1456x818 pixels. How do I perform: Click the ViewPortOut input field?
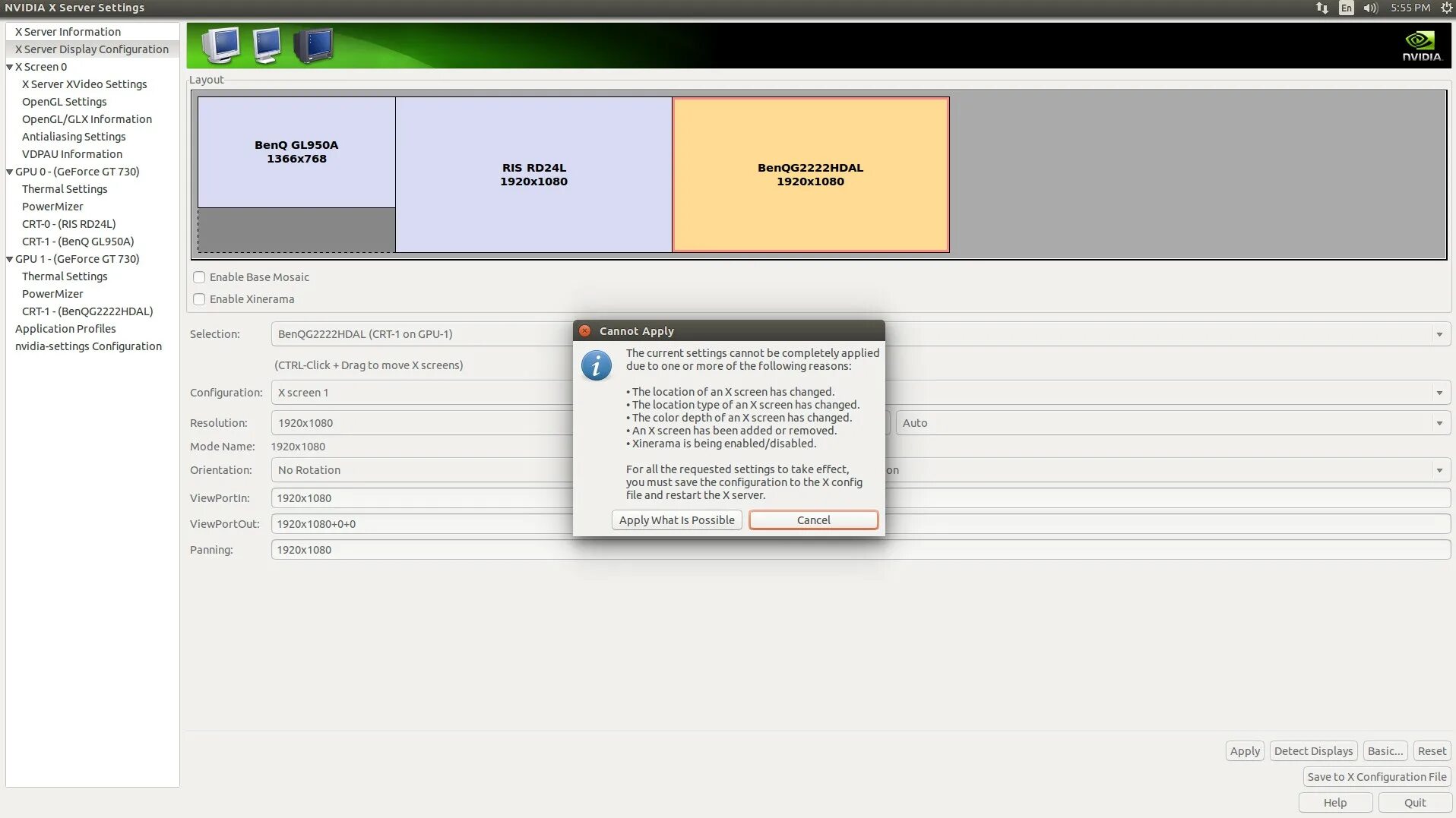tap(861, 524)
